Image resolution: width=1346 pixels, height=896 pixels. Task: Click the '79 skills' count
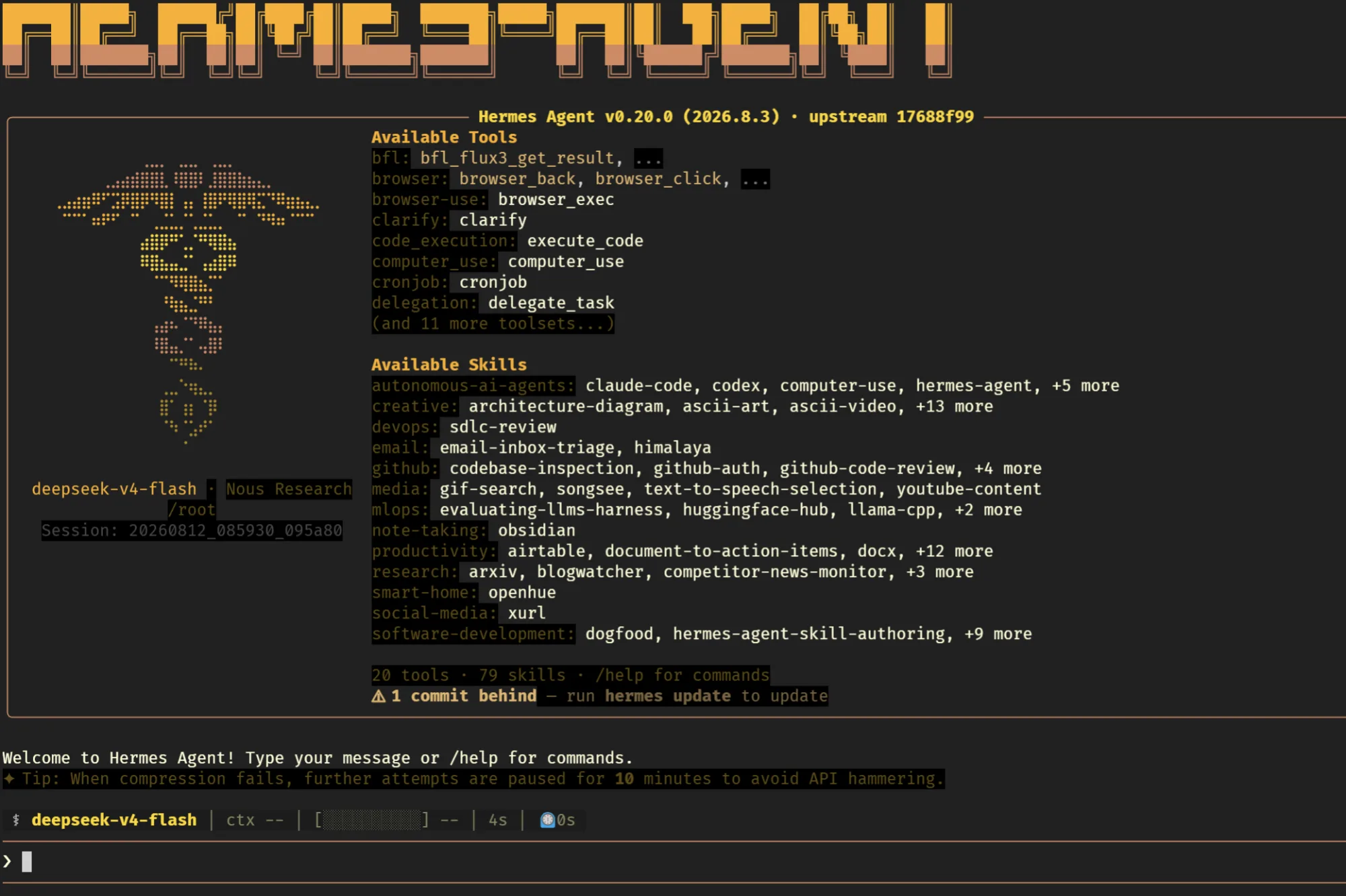pos(522,675)
